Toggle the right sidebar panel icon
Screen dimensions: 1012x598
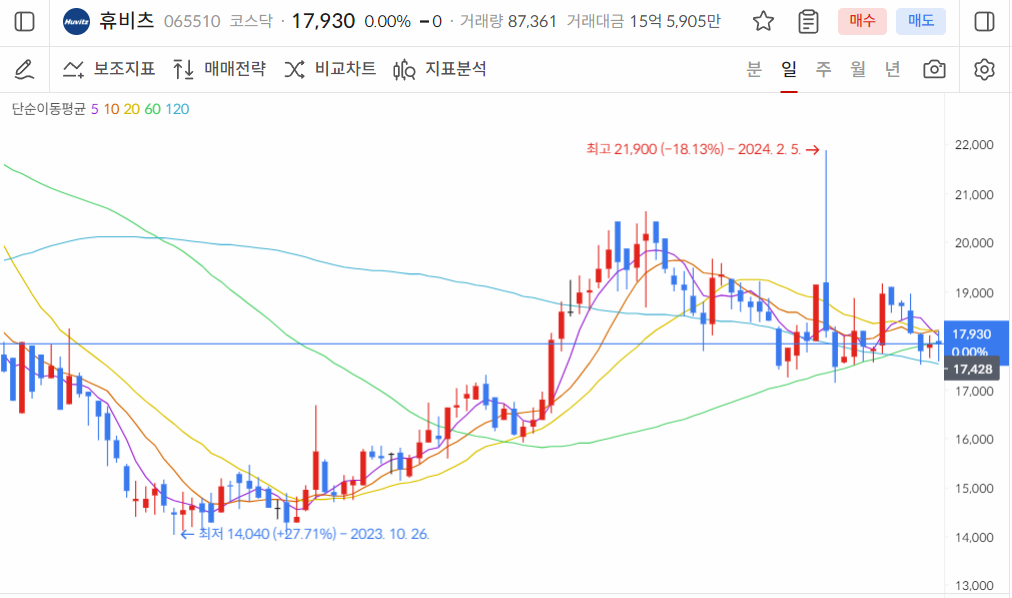click(x=984, y=21)
